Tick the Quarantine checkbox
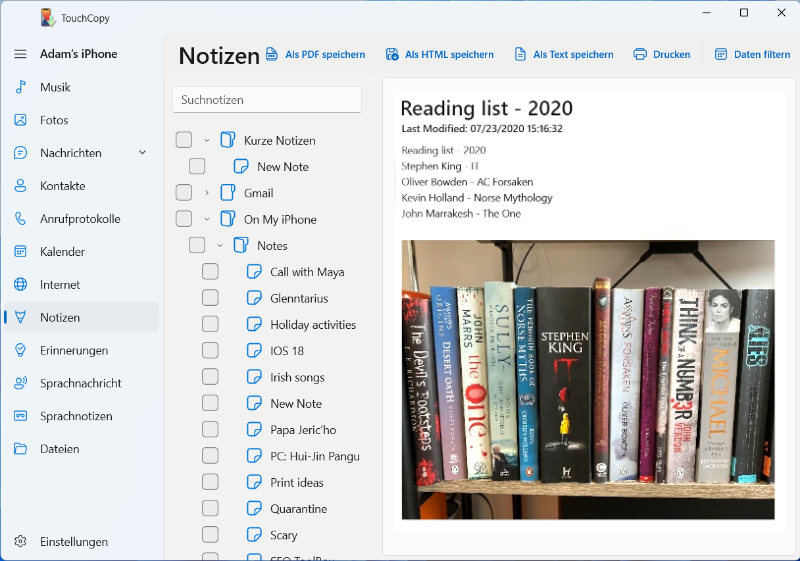 (x=210, y=508)
